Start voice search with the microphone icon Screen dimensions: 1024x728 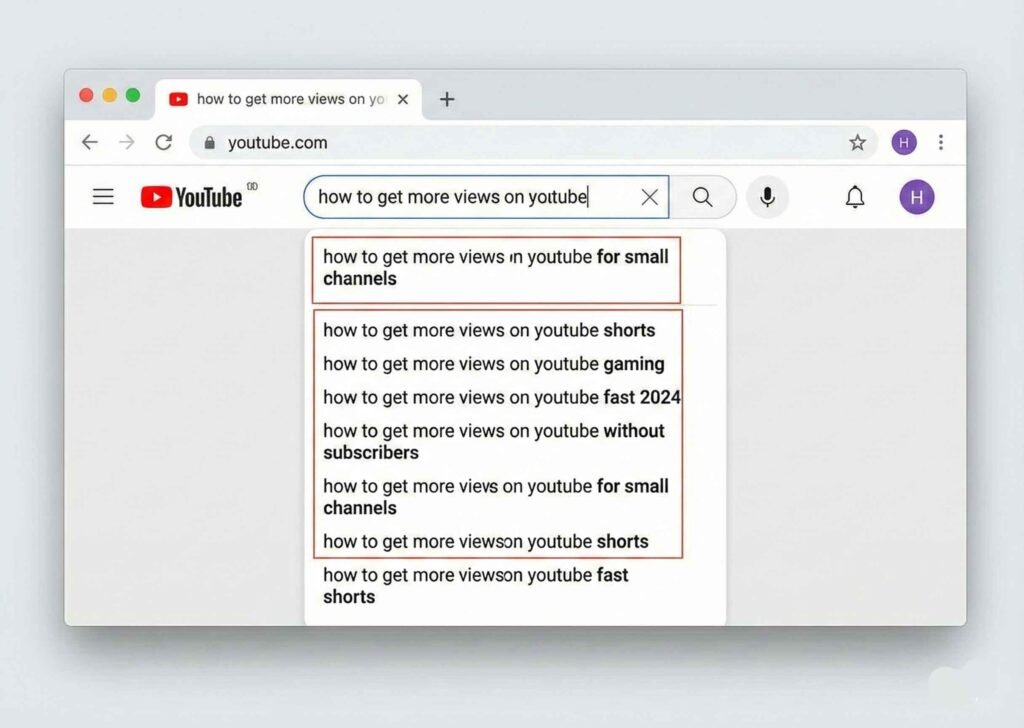pos(767,197)
